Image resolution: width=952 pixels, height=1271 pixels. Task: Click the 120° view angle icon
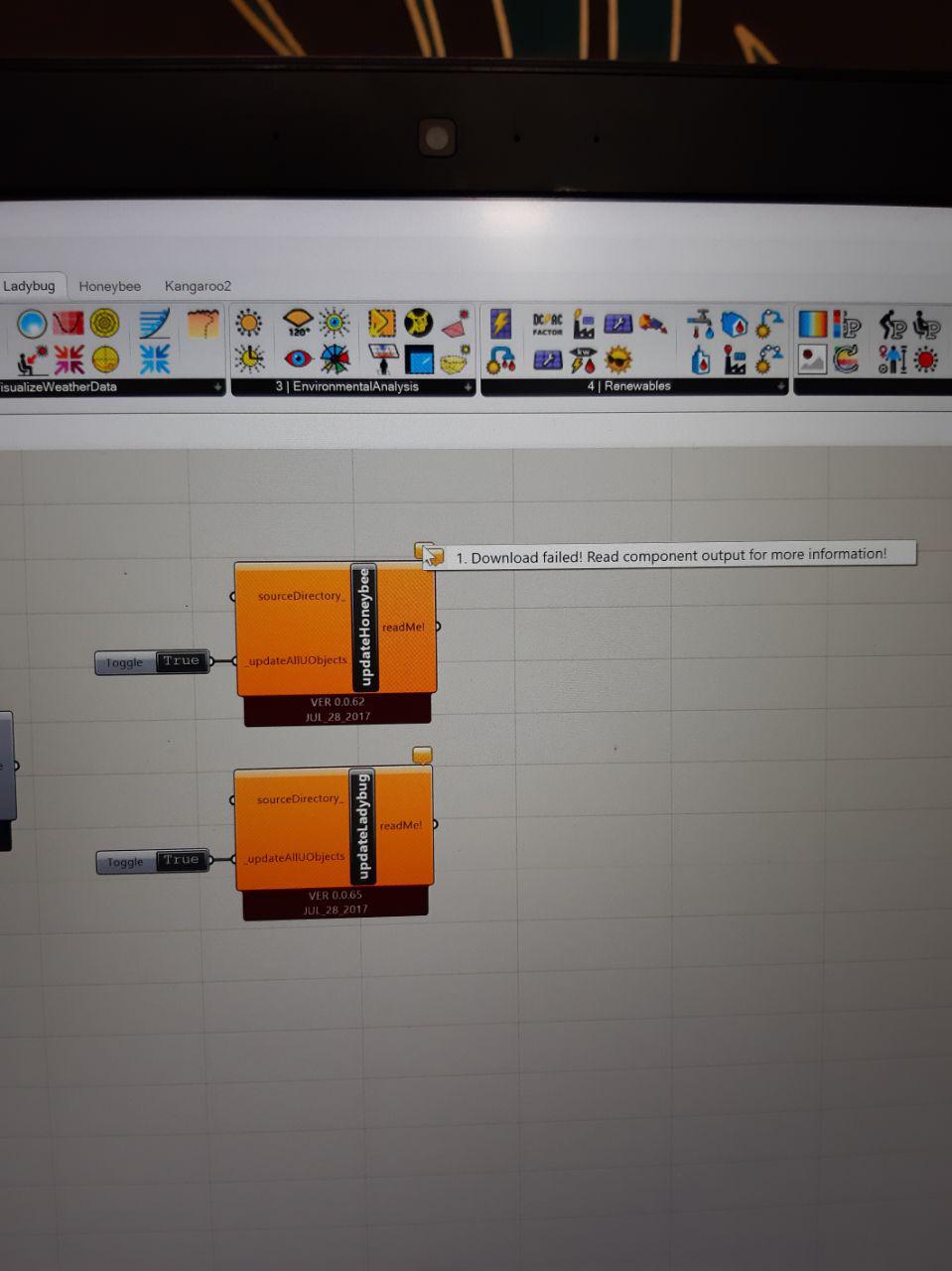[298, 322]
